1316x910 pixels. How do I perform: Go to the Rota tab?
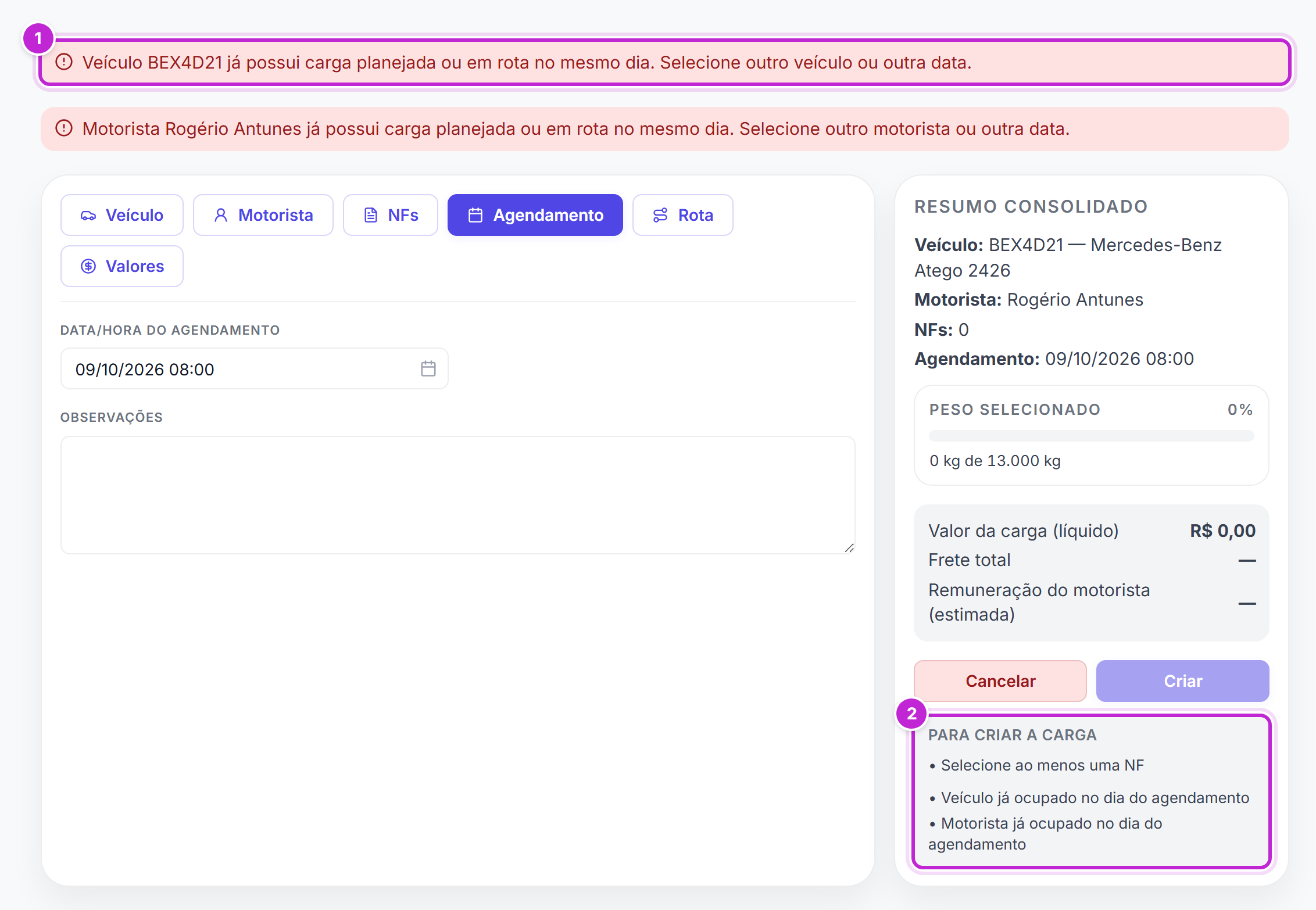683,216
